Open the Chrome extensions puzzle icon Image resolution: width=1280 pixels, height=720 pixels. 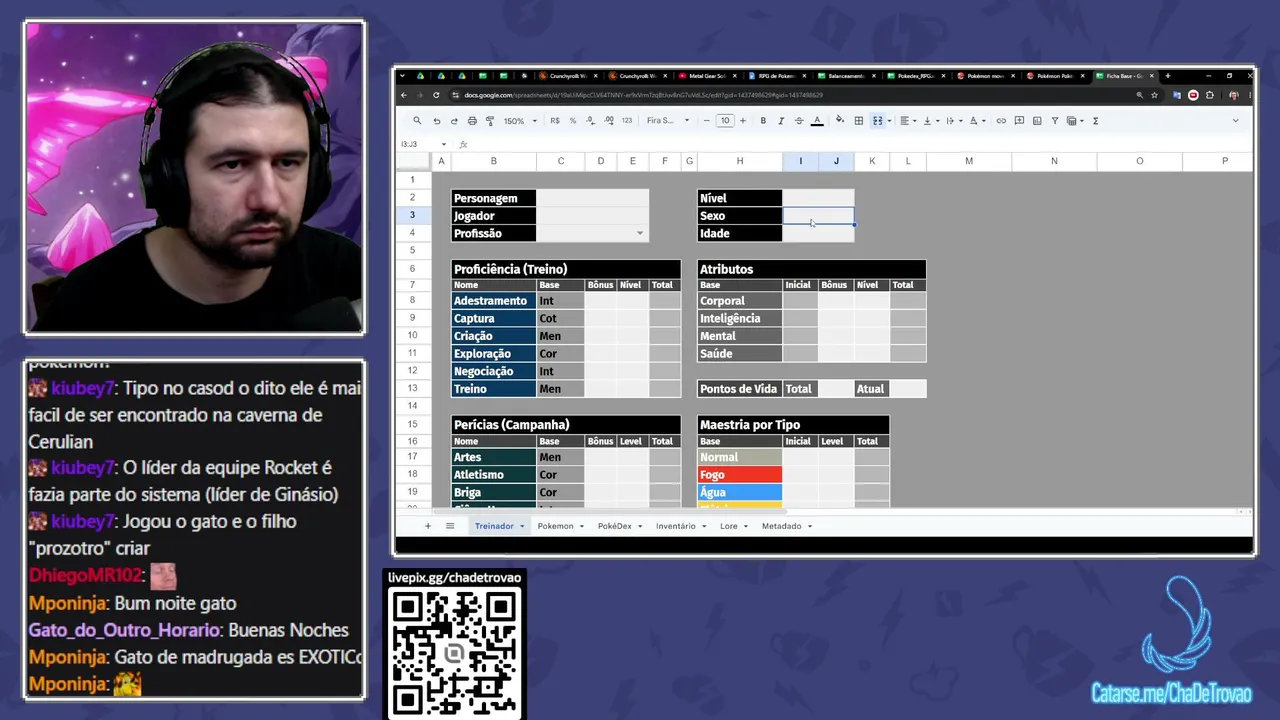1210,95
